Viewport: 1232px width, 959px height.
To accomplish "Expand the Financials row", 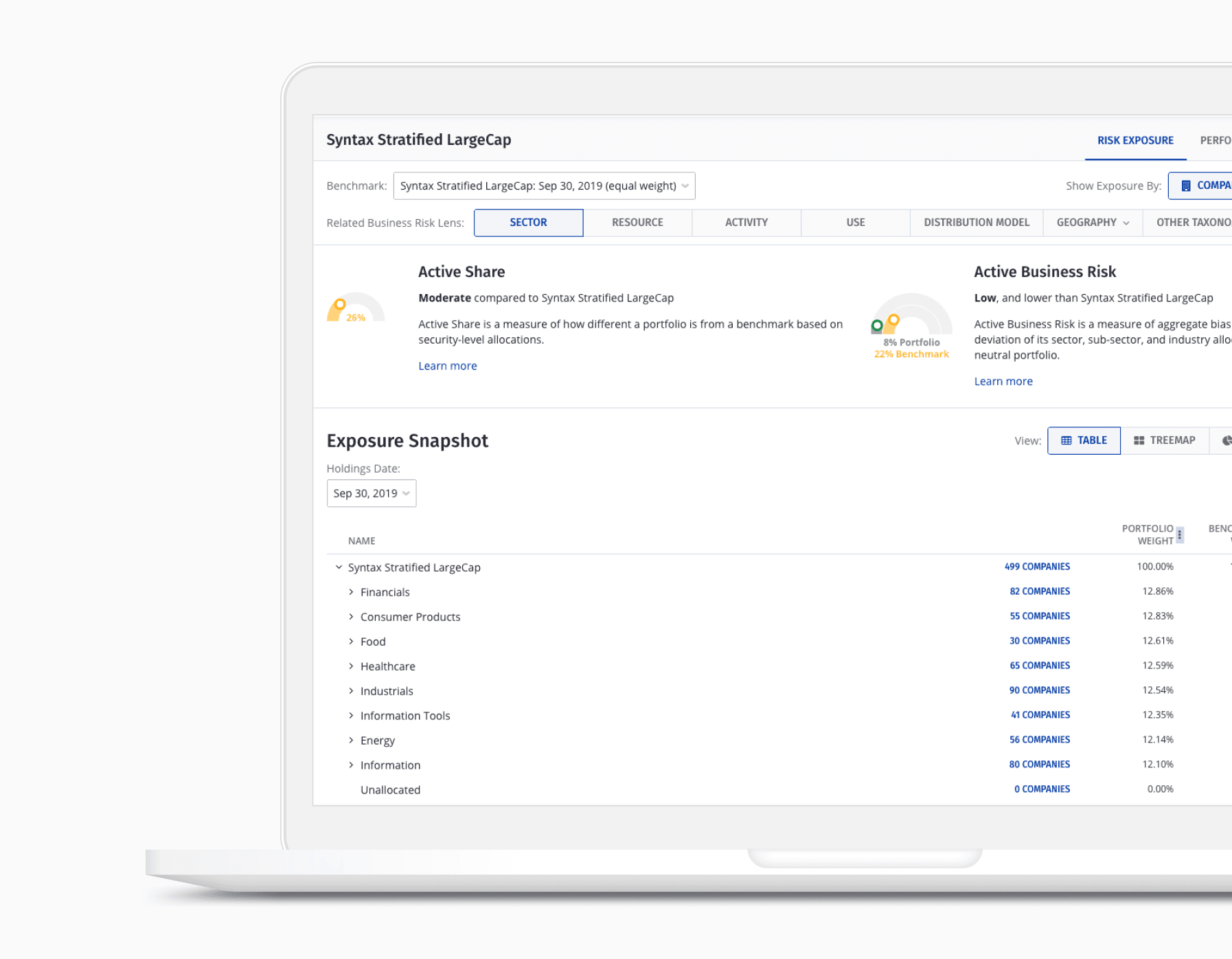I will tap(351, 592).
